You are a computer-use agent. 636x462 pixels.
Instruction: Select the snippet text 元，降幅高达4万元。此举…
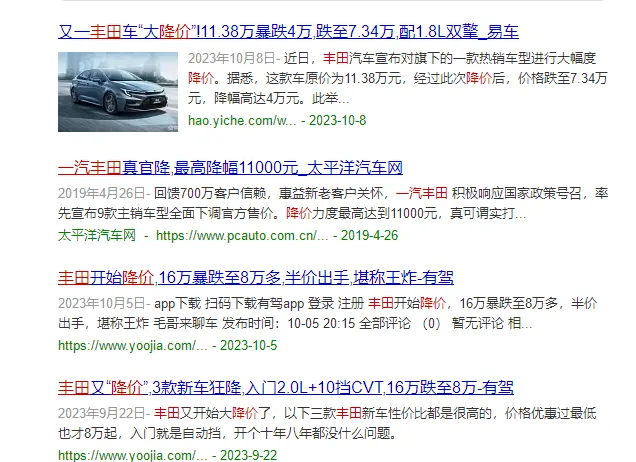click(x=268, y=99)
